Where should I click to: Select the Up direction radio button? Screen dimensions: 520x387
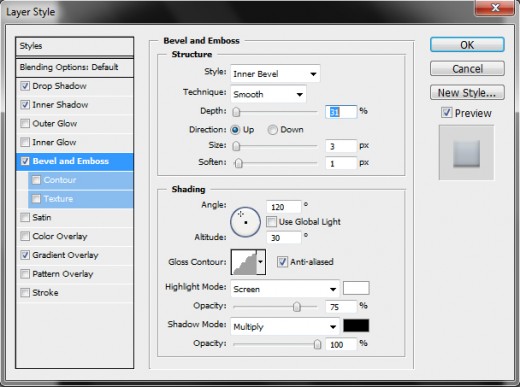click(235, 130)
